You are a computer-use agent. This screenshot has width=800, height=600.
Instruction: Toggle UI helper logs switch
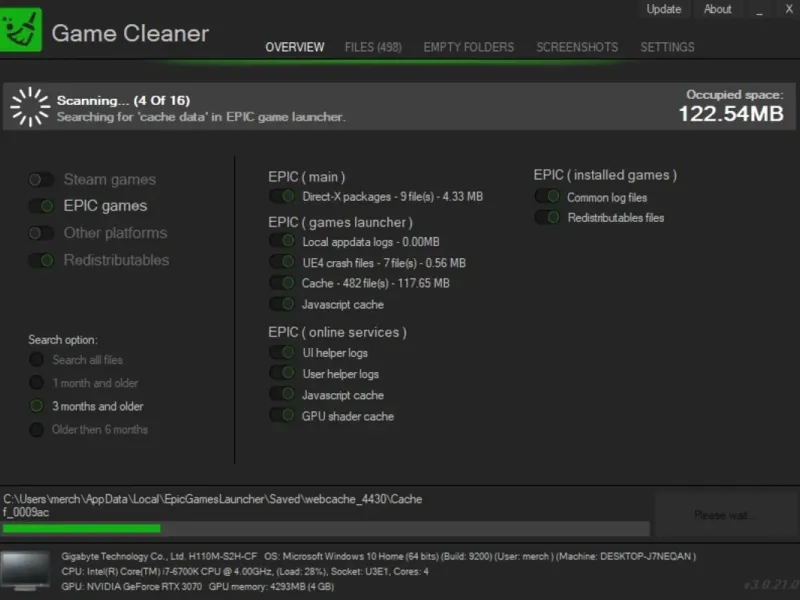pyautogui.click(x=282, y=352)
